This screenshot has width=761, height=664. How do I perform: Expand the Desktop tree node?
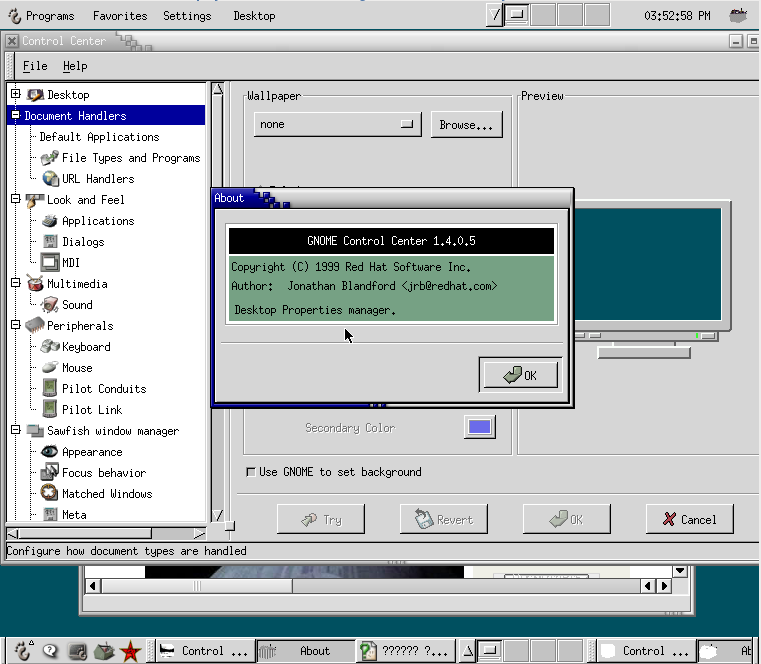[16, 94]
